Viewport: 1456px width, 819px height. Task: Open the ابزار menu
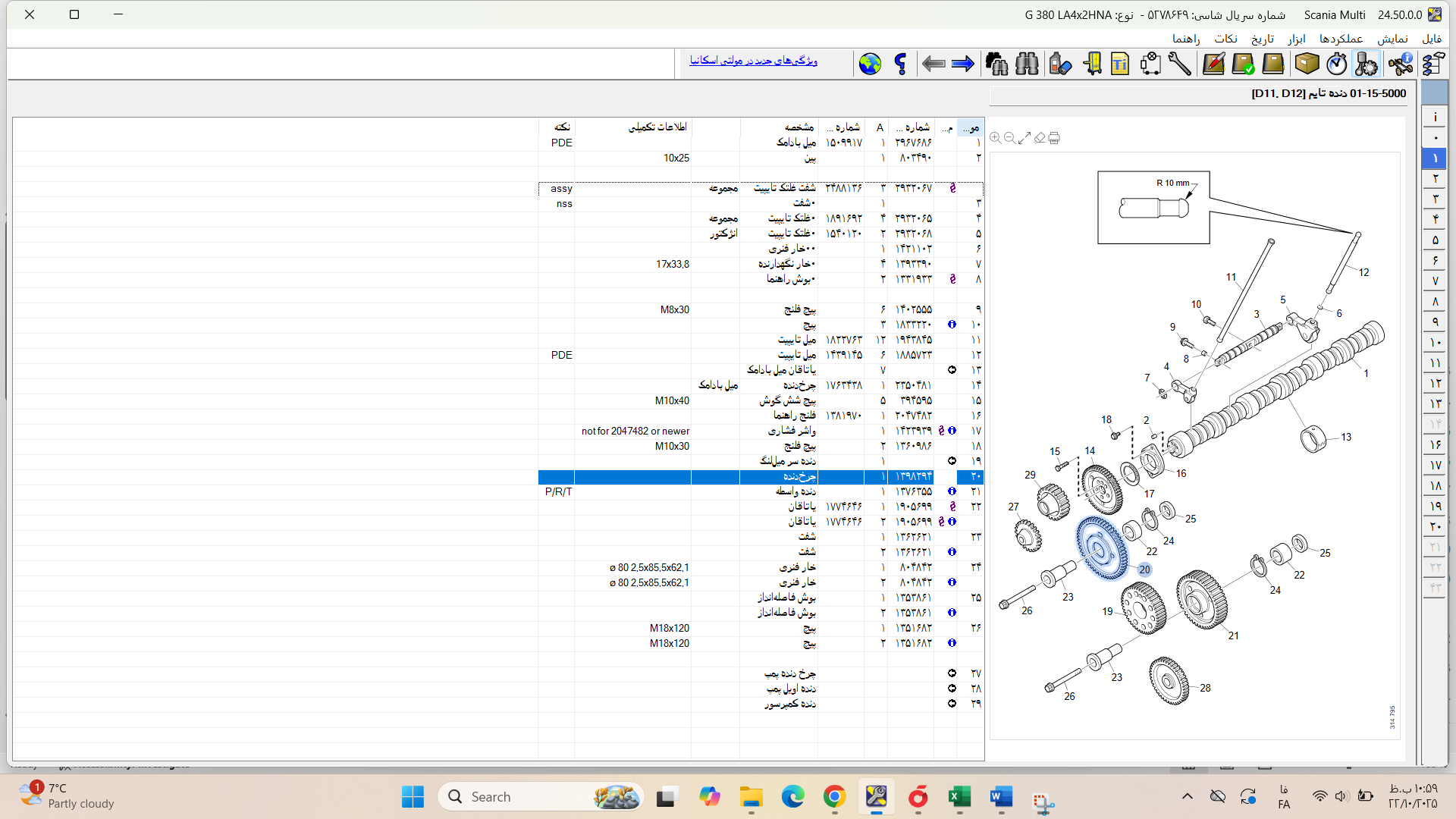pyautogui.click(x=1296, y=39)
